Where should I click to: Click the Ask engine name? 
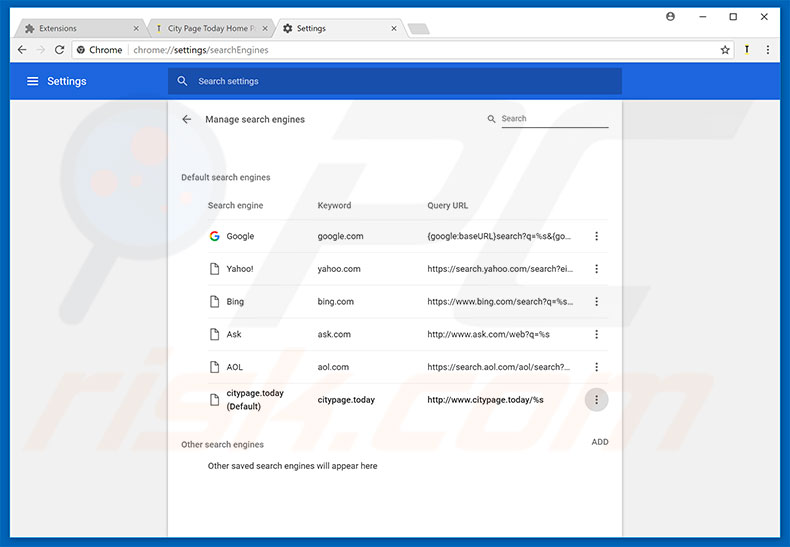click(x=234, y=334)
